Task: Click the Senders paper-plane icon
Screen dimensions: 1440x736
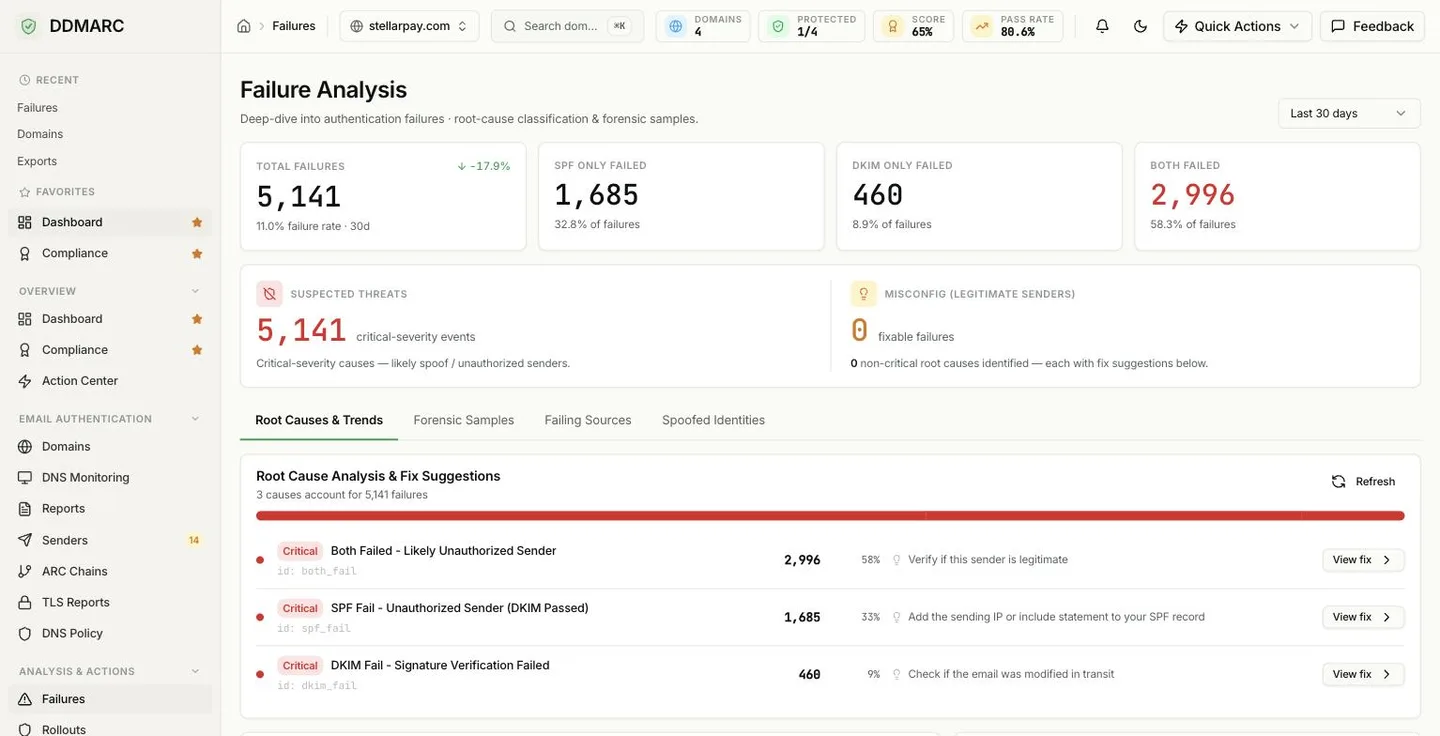Action: coord(25,540)
